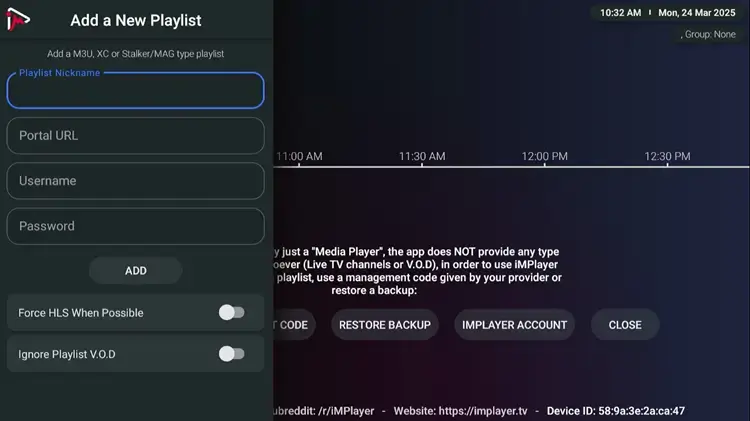The height and width of the screenshot is (421, 750).
Task: Click the partially hidden CODE button
Action: click(x=294, y=325)
